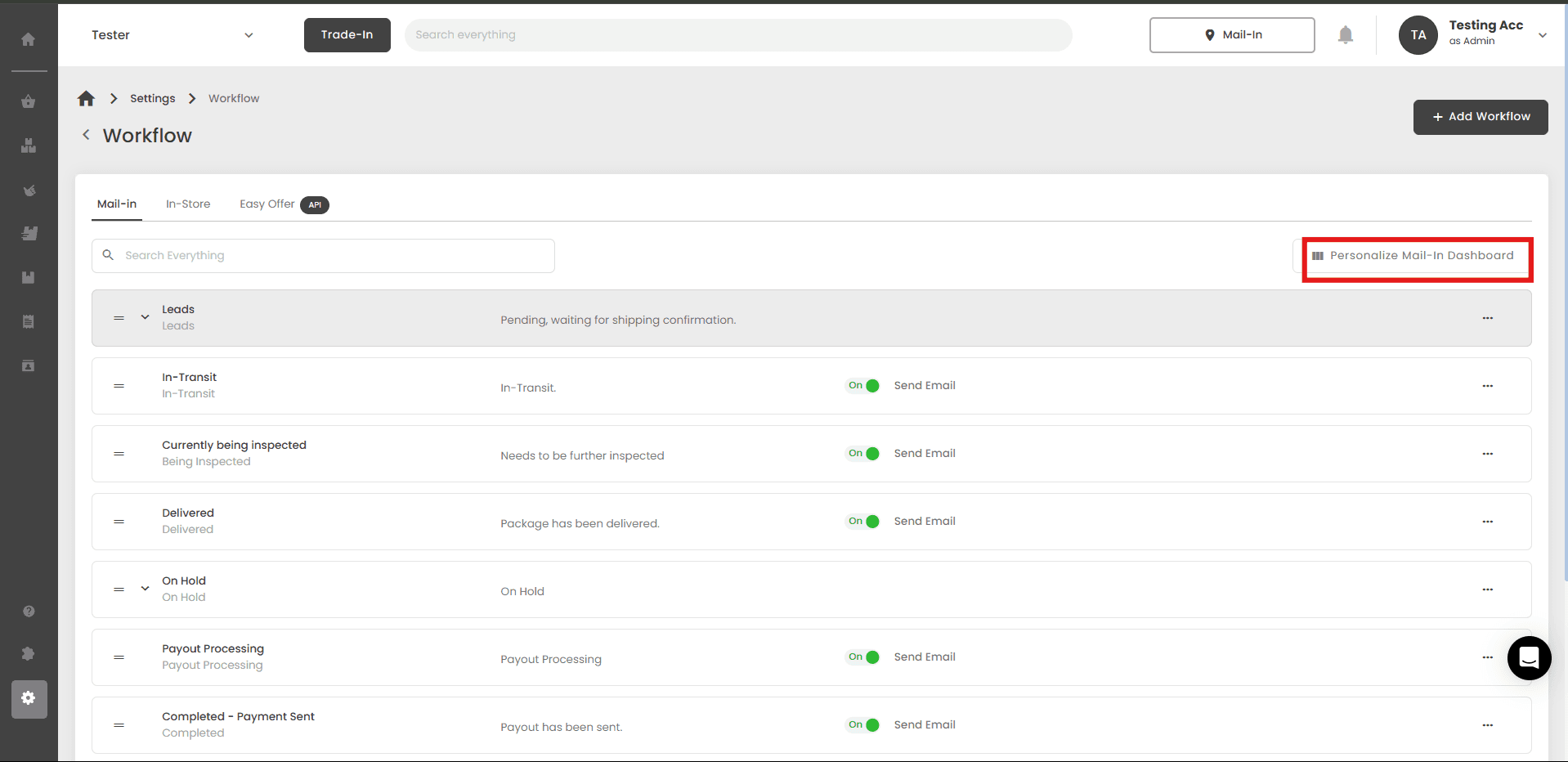The image size is (1568, 762).
Task: Open the three-dot menu for Currently being inspected
Action: (x=1488, y=454)
